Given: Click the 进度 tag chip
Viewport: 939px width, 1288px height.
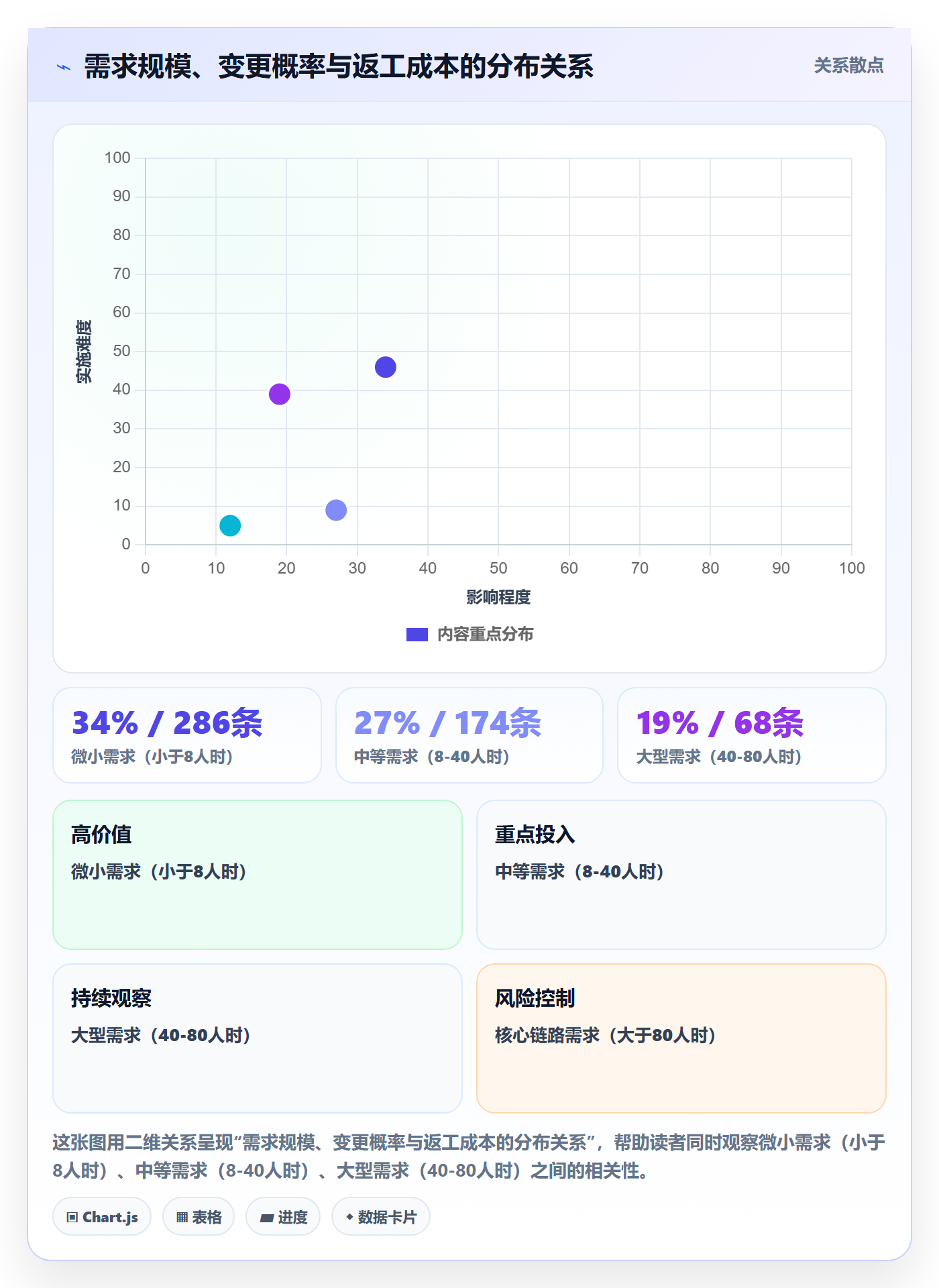Looking at the screenshot, I should pyautogui.click(x=283, y=1217).
